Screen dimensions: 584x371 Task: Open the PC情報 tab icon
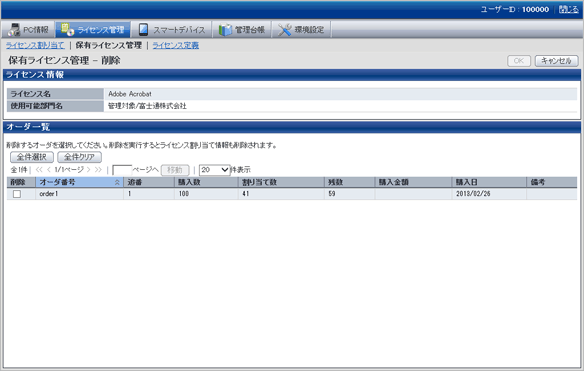tap(14, 29)
